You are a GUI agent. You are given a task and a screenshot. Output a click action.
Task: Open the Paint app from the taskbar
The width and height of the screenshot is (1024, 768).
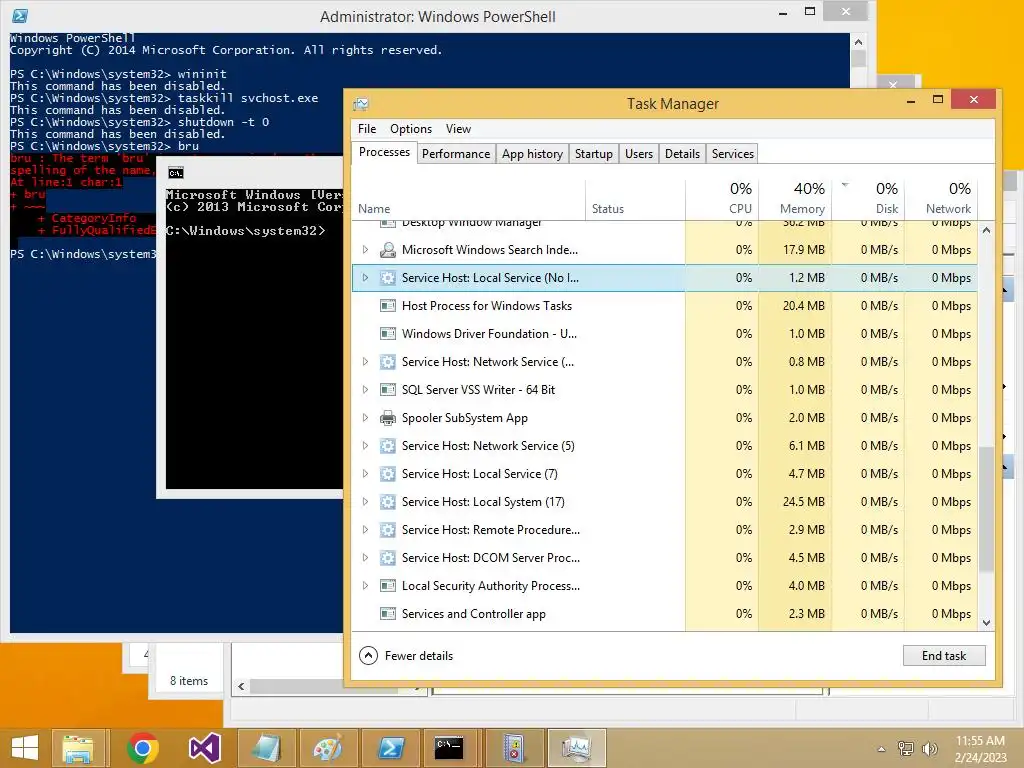click(328, 748)
